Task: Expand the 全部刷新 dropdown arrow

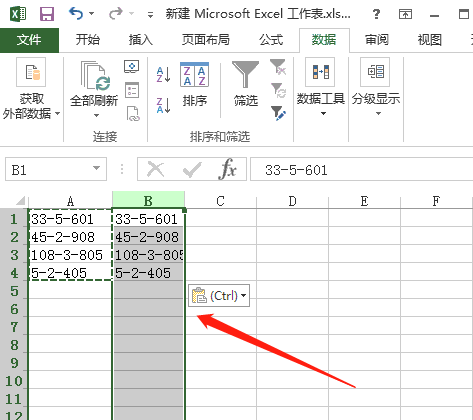Action: coord(96,116)
